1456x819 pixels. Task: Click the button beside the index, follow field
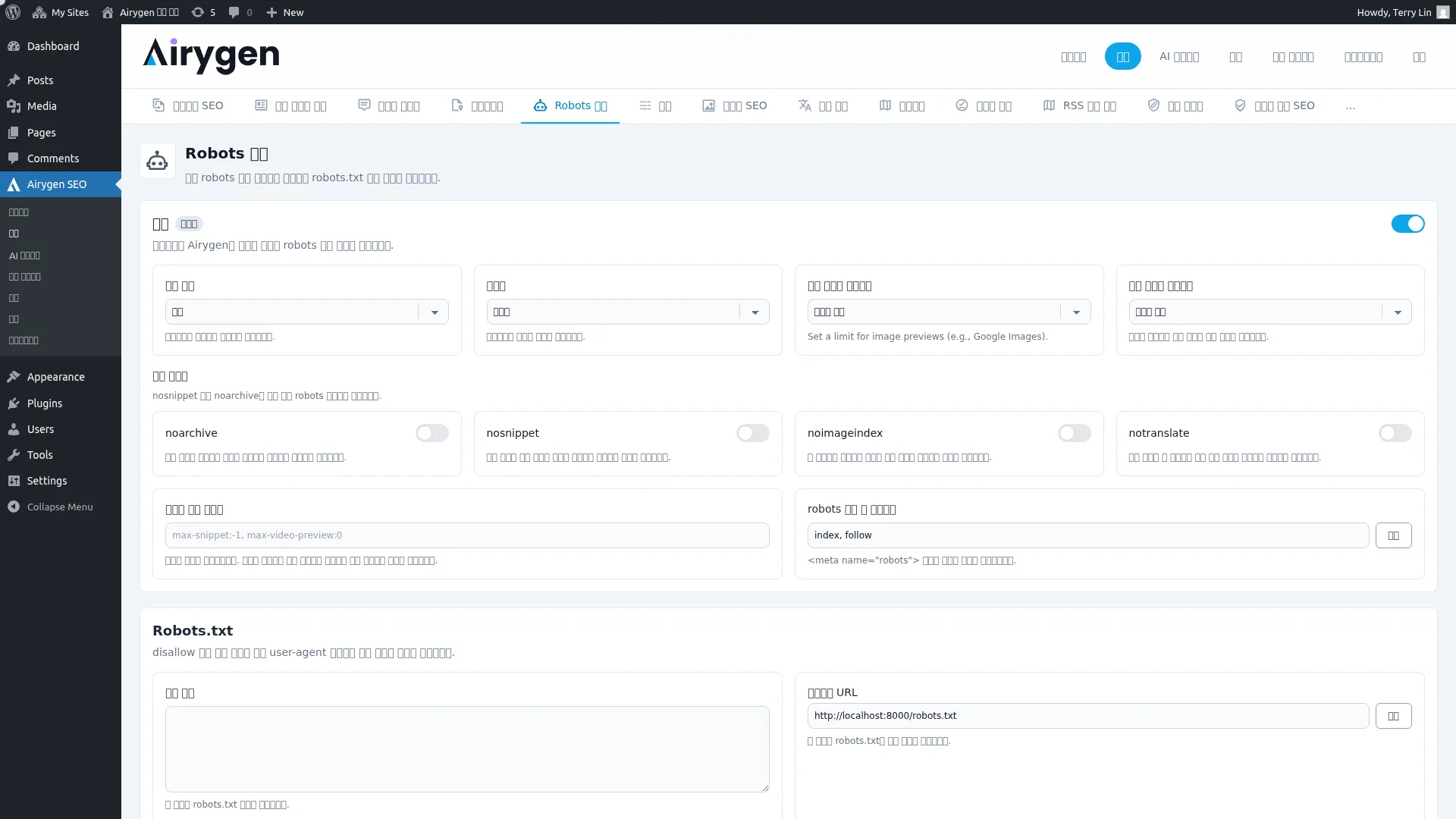pos(1394,535)
